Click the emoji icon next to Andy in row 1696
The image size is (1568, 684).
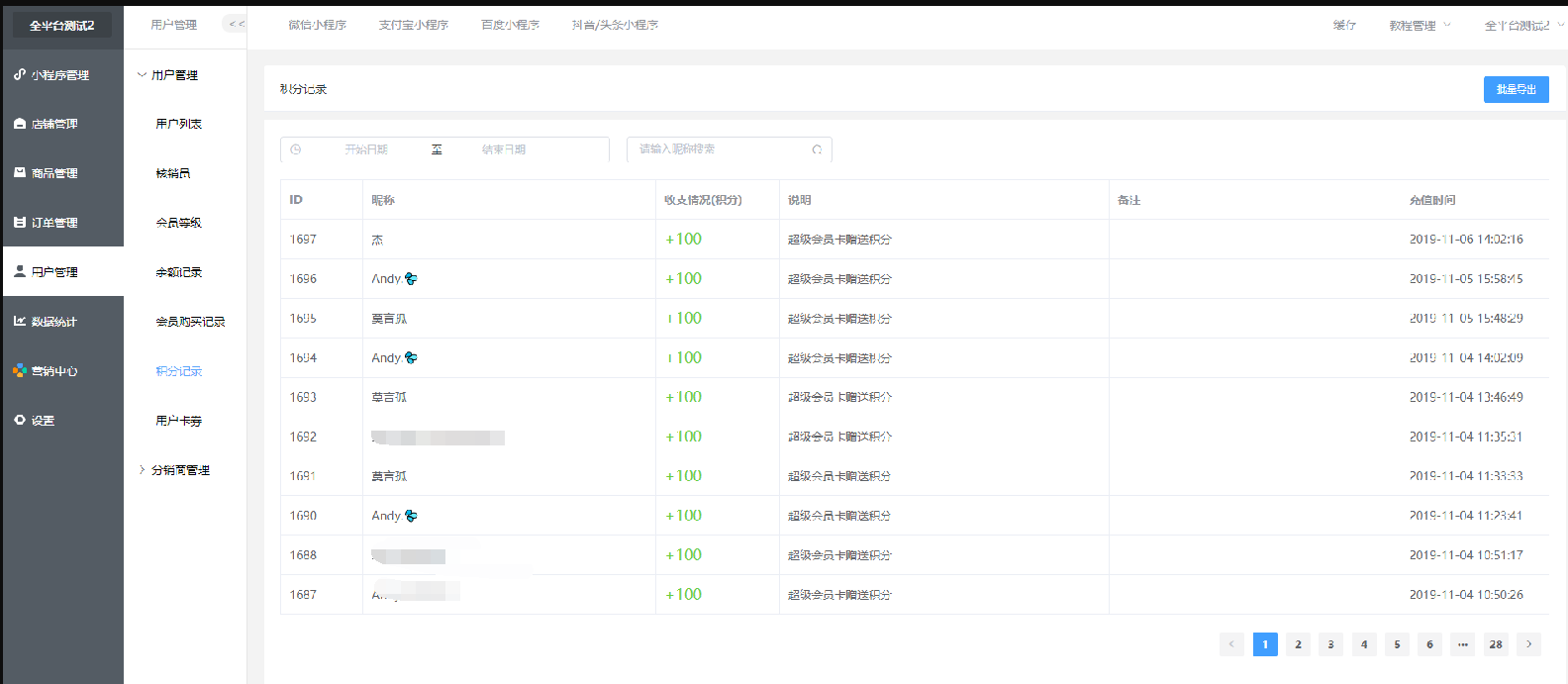pyautogui.click(x=411, y=279)
